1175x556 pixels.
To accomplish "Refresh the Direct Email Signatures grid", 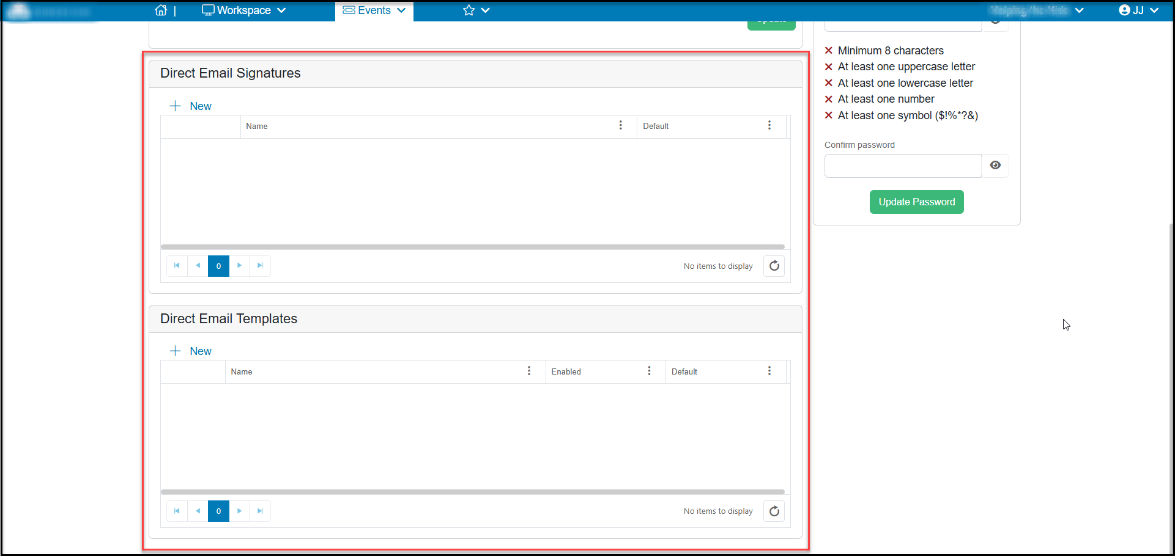I will tap(774, 266).
